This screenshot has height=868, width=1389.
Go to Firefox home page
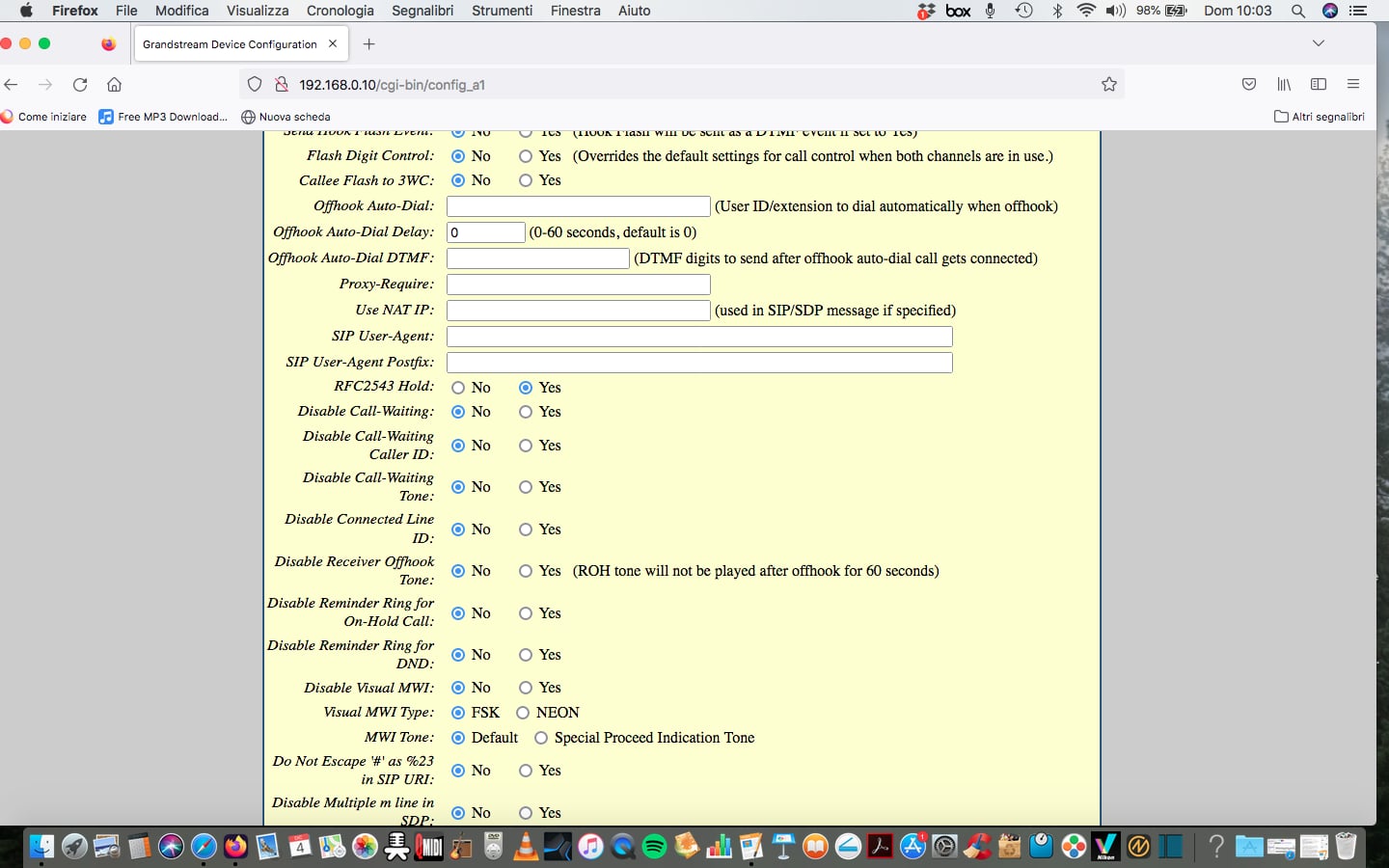click(x=114, y=85)
